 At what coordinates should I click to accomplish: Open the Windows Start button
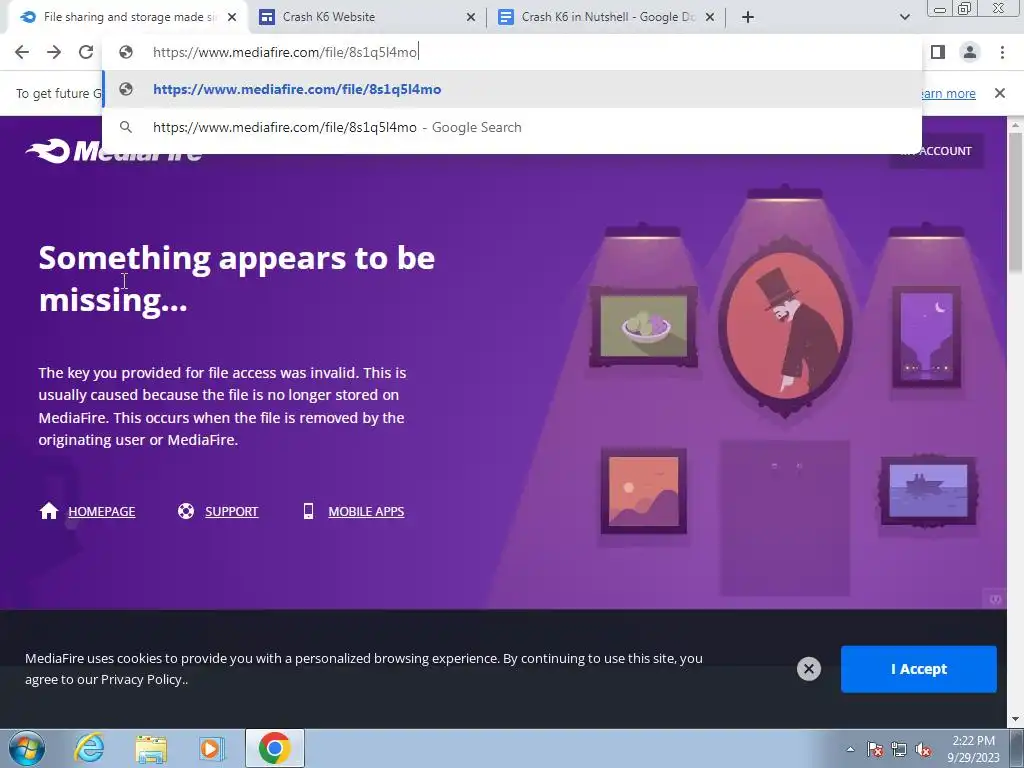point(27,748)
